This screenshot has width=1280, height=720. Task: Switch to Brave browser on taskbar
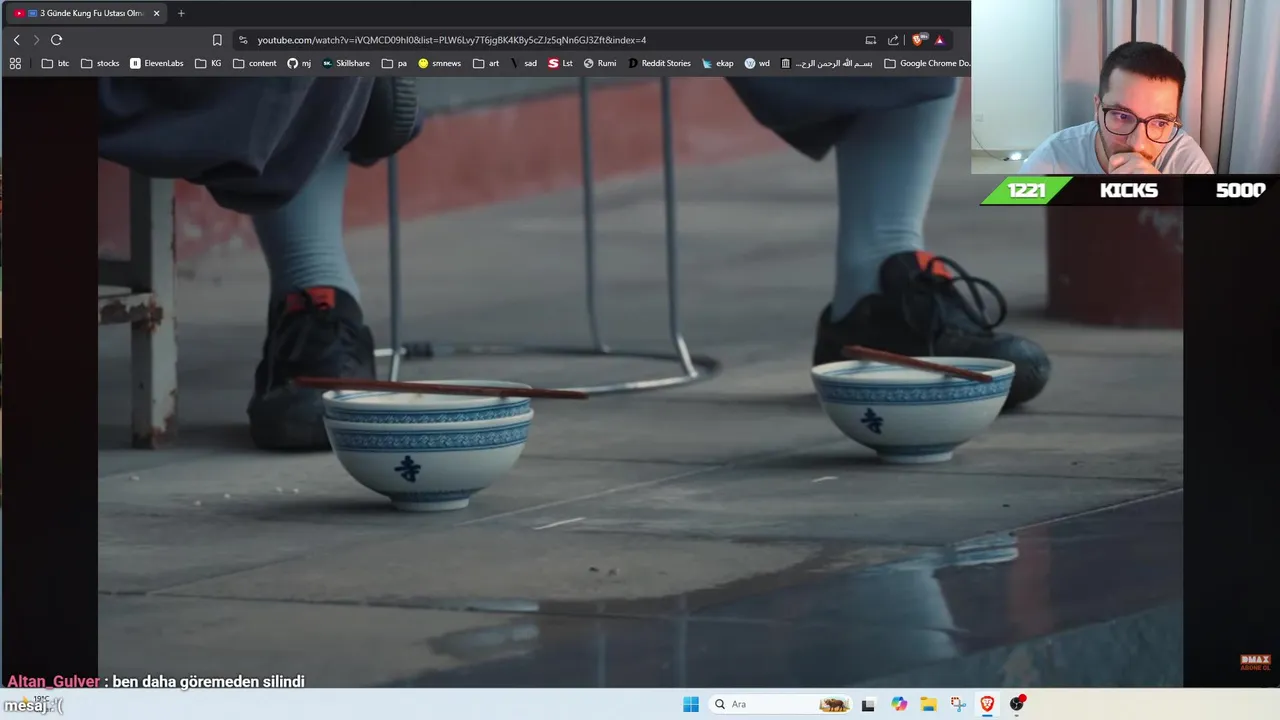pyautogui.click(x=987, y=704)
